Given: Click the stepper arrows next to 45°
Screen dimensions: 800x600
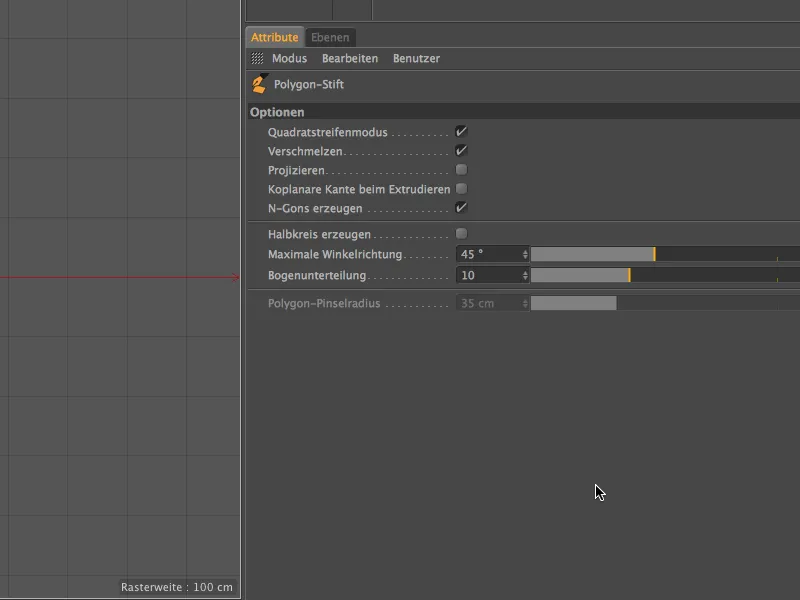Looking at the screenshot, I should coord(524,254).
